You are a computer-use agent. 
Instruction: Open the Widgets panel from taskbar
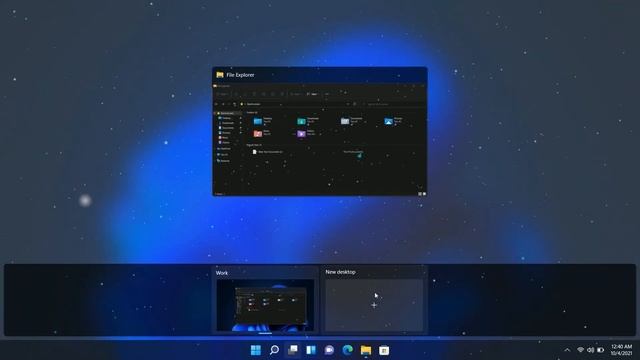tap(311, 350)
